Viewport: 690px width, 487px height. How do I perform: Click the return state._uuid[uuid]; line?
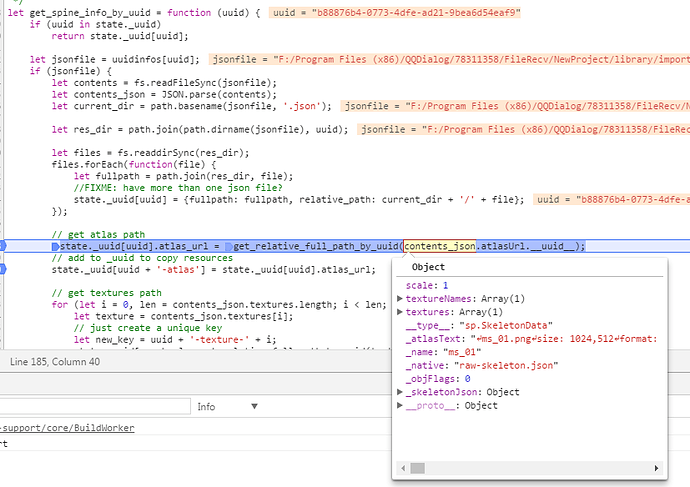(120, 36)
